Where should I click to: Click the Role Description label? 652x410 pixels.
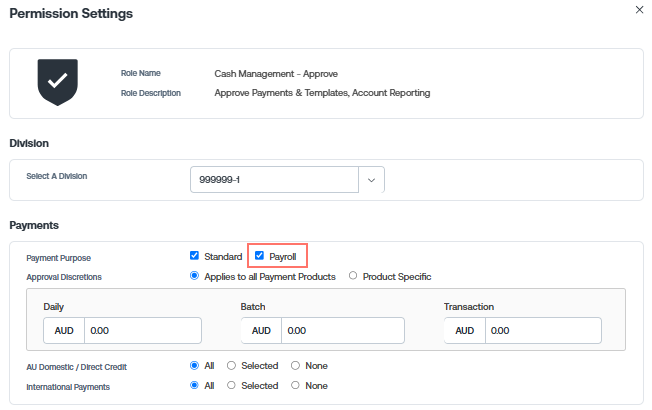pos(151,93)
